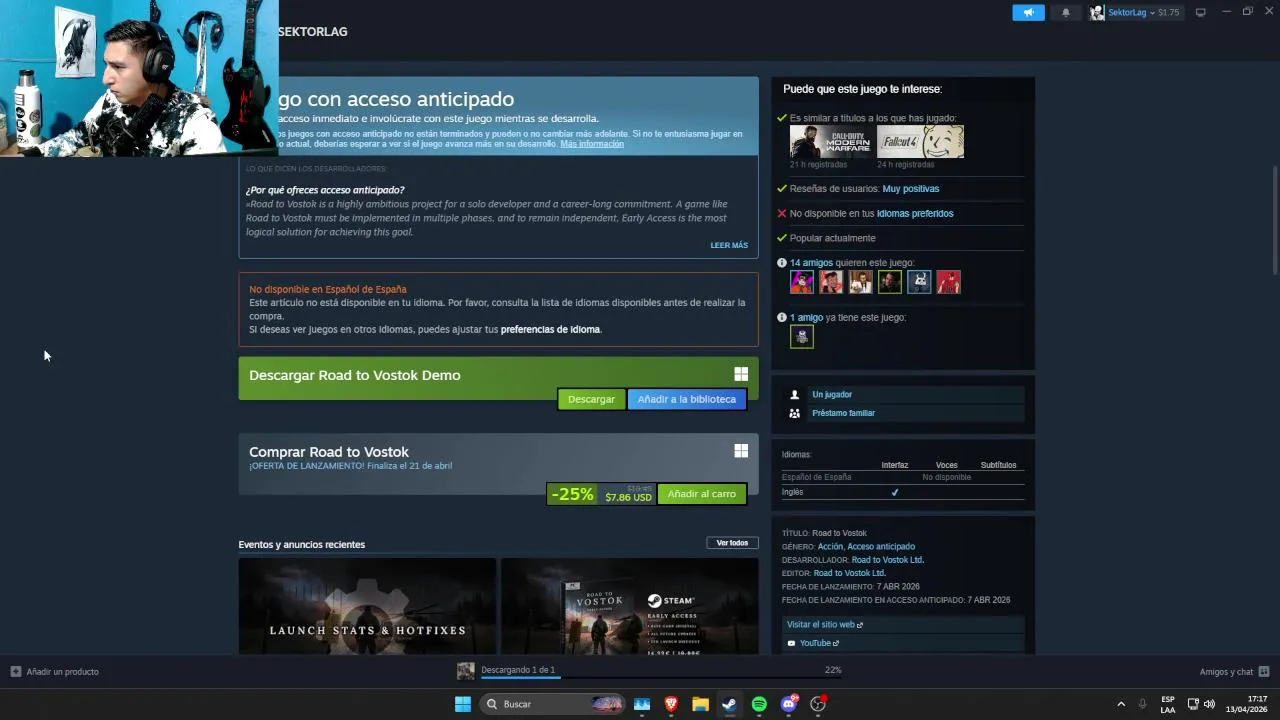Click the family sharing people icon
The width and height of the screenshot is (1280, 720).
coord(795,413)
